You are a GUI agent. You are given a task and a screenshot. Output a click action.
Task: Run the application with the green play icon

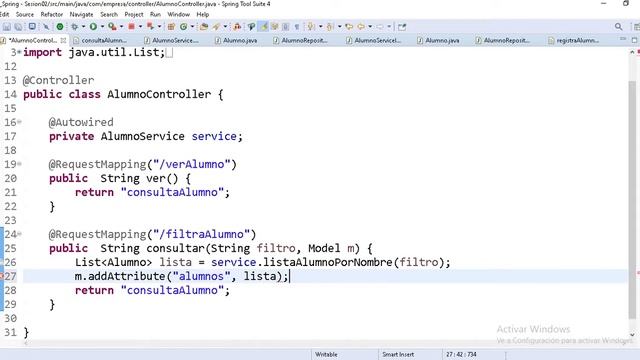click(x=93, y=27)
